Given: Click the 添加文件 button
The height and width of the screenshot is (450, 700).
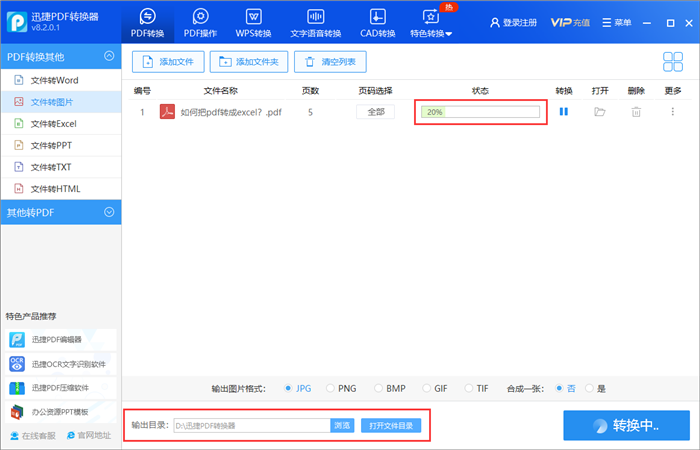Looking at the screenshot, I should pyautogui.click(x=168, y=62).
